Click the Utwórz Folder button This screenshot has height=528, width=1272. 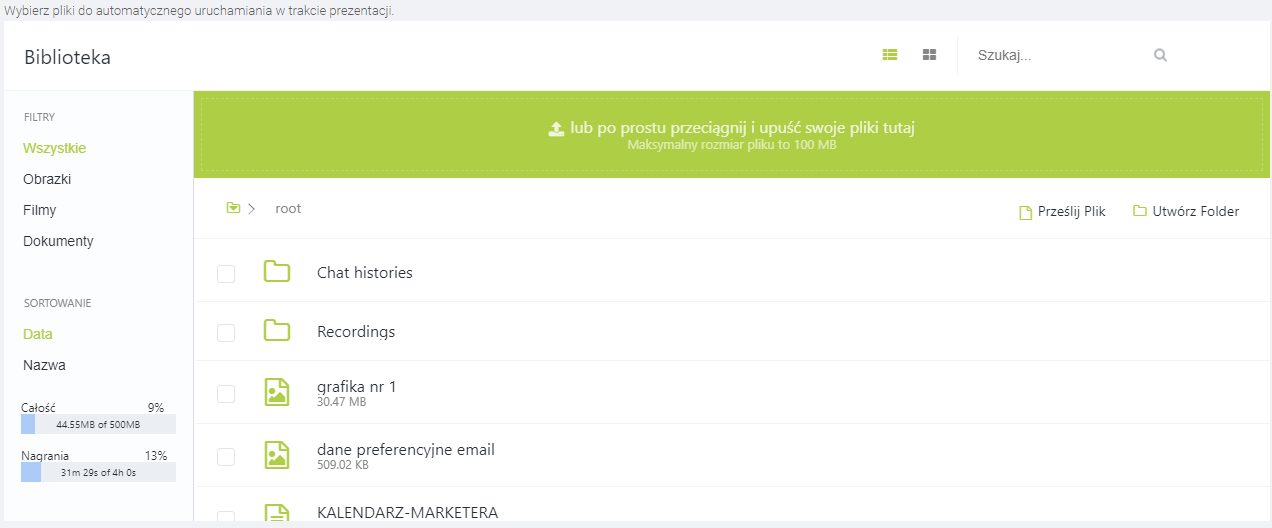[x=1186, y=212]
